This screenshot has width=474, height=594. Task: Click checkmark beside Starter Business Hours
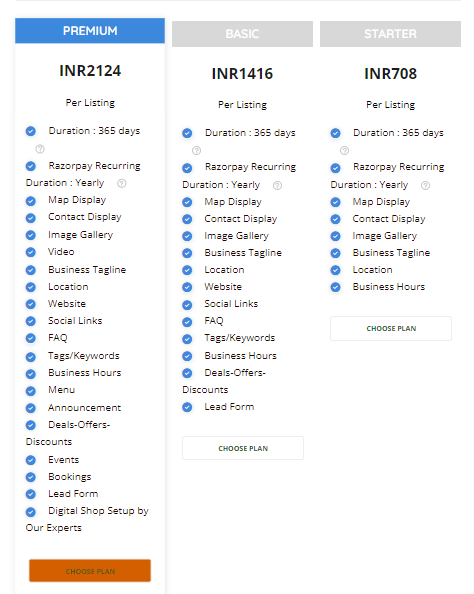[x=335, y=287]
